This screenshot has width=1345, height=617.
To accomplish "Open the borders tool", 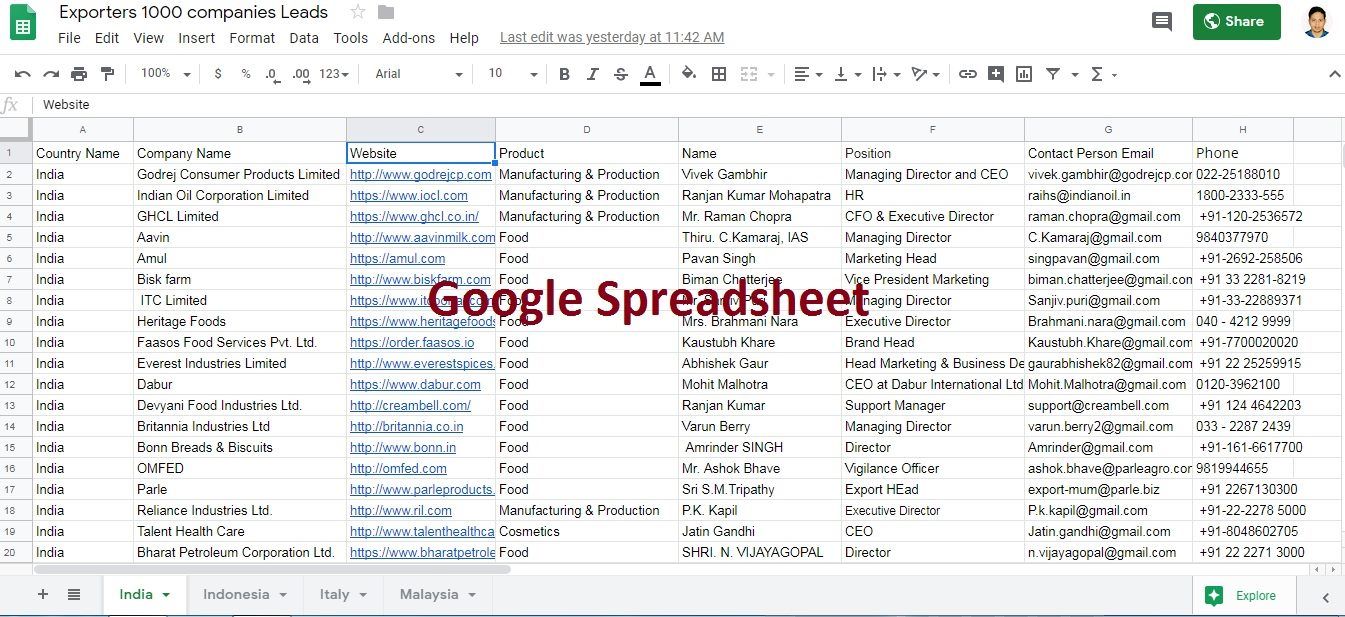I will [x=719, y=74].
